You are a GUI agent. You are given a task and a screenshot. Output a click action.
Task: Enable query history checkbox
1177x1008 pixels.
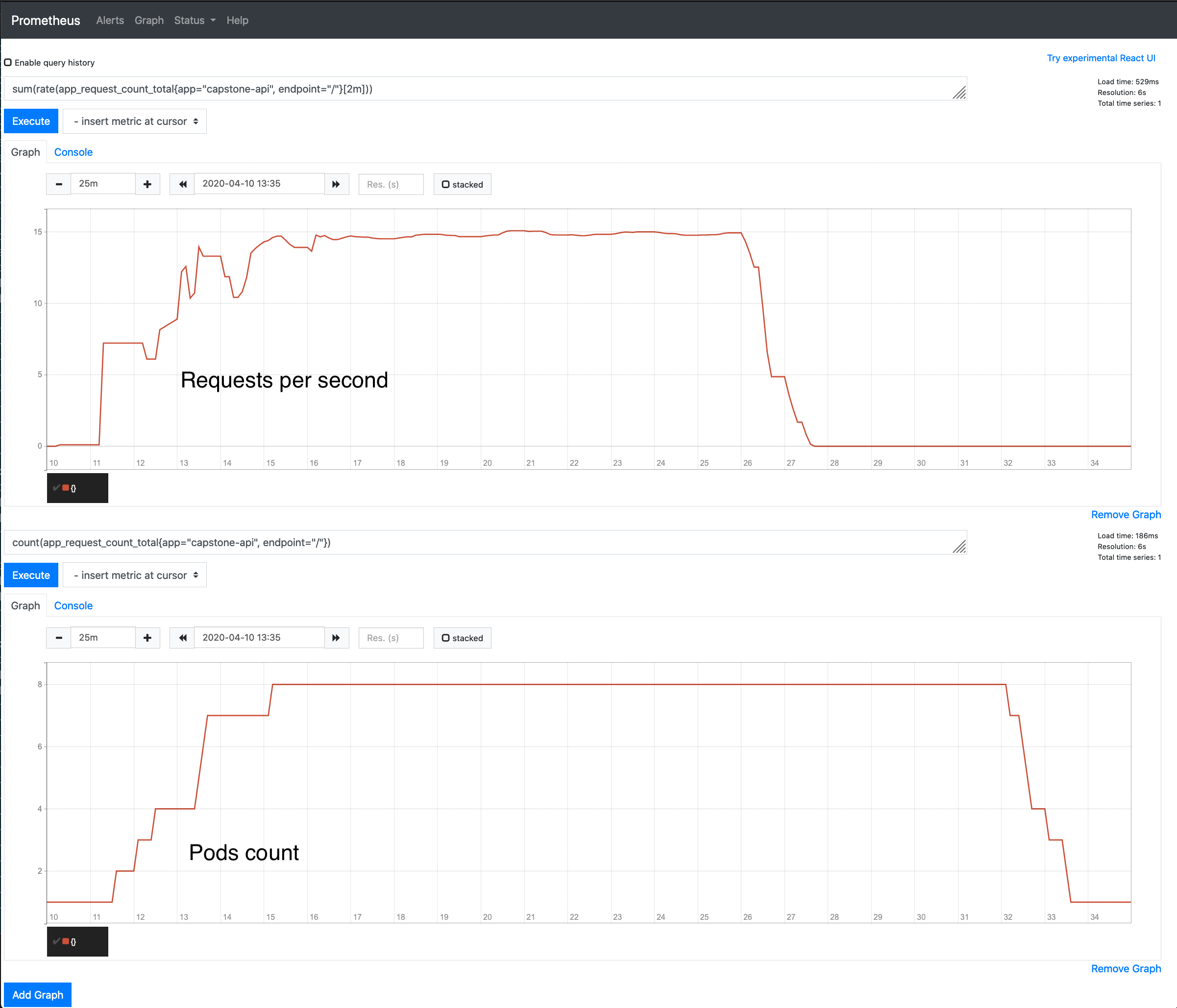click(8, 63)
